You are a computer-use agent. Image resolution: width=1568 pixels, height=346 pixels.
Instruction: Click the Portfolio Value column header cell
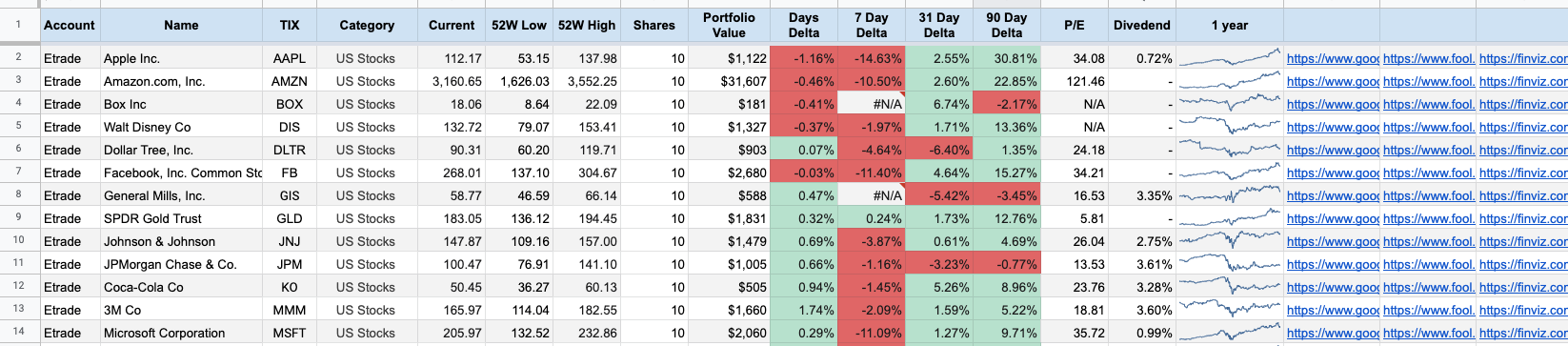(x=729, y=25)
